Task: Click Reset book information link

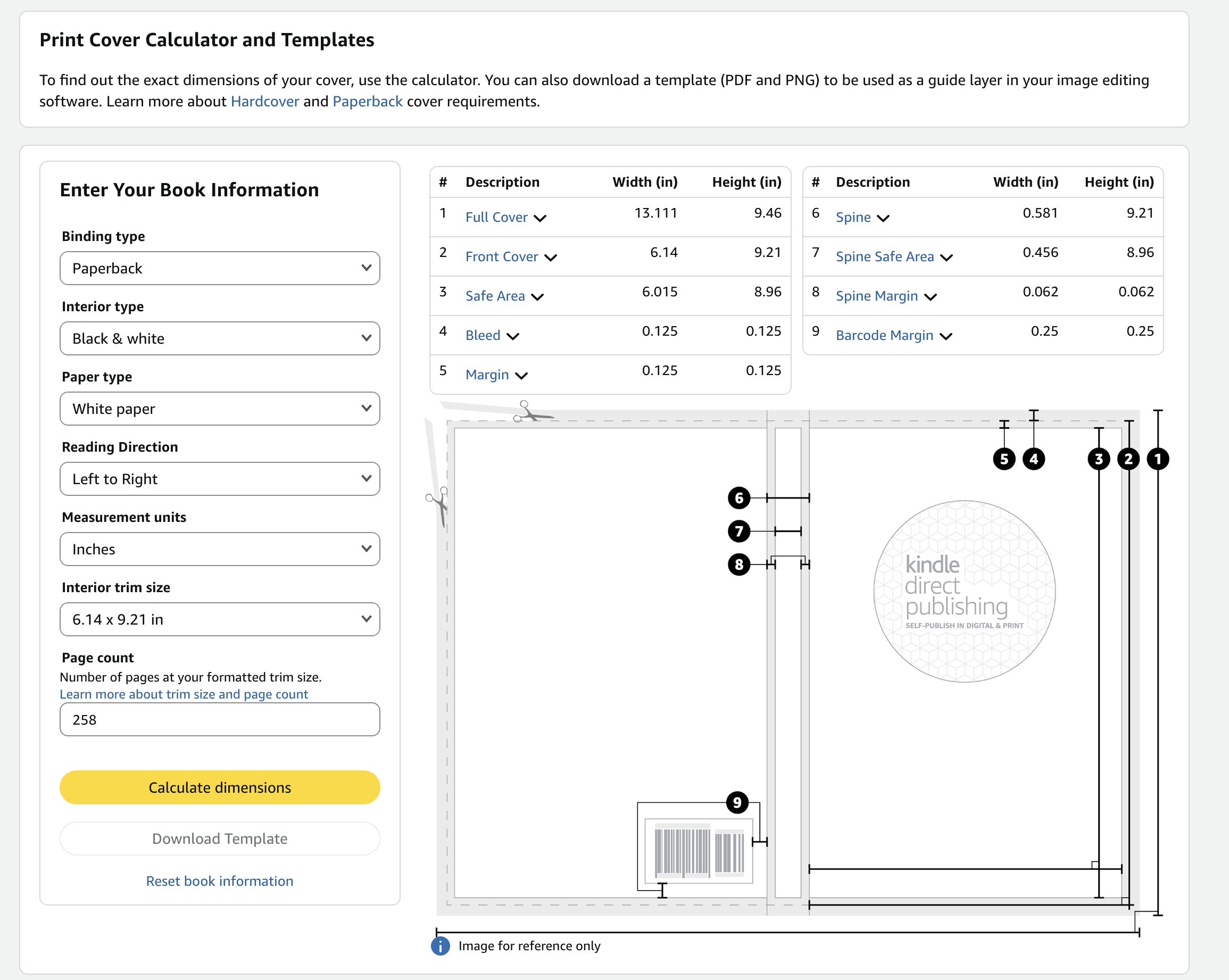Action: pyautogui.click(x=219, y=881)
